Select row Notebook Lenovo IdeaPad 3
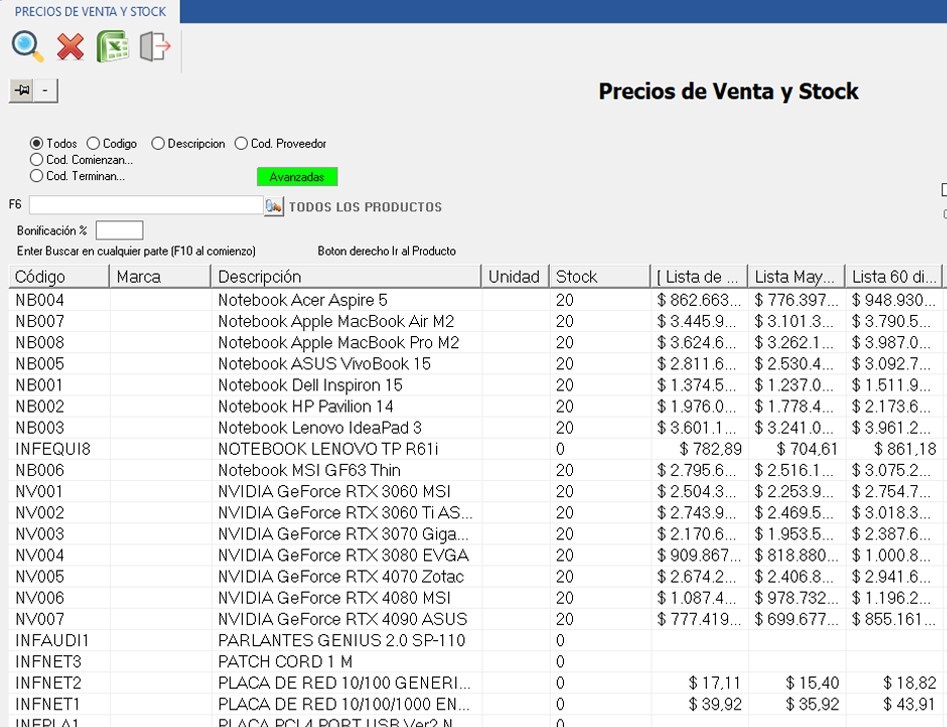The width and height of the screenshot is (947, 727). [476, 428]
